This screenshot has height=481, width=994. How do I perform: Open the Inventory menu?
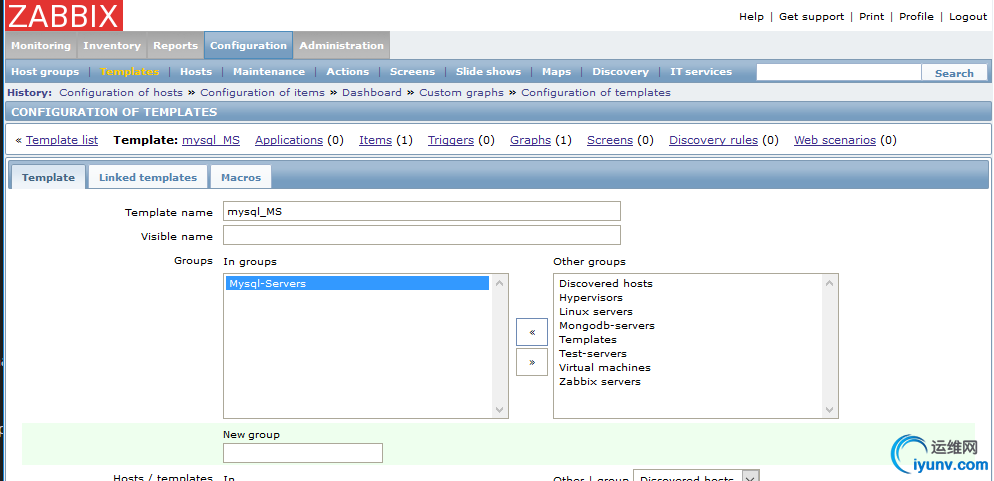[112, 46]
